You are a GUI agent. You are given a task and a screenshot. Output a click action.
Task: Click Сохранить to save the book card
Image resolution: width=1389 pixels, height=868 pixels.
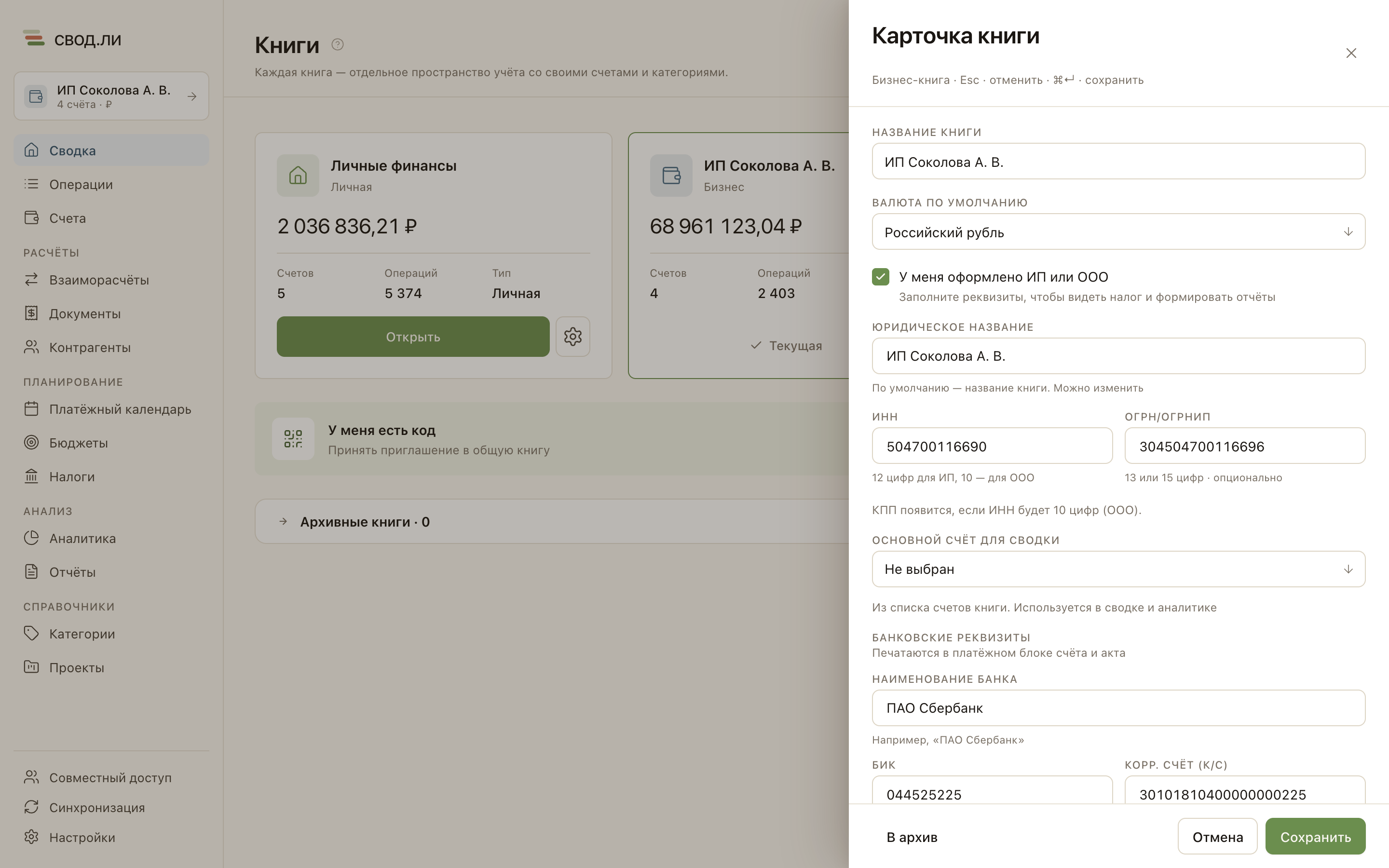click(x=1315, y=837)
